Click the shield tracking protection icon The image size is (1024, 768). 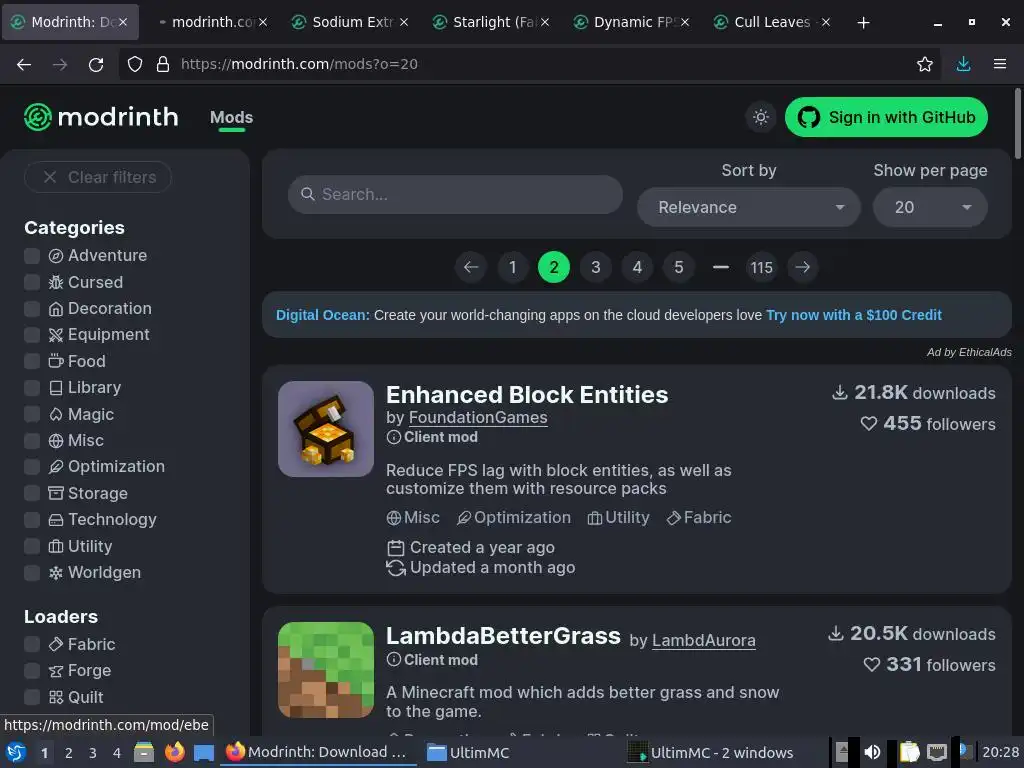pos(135,64)
